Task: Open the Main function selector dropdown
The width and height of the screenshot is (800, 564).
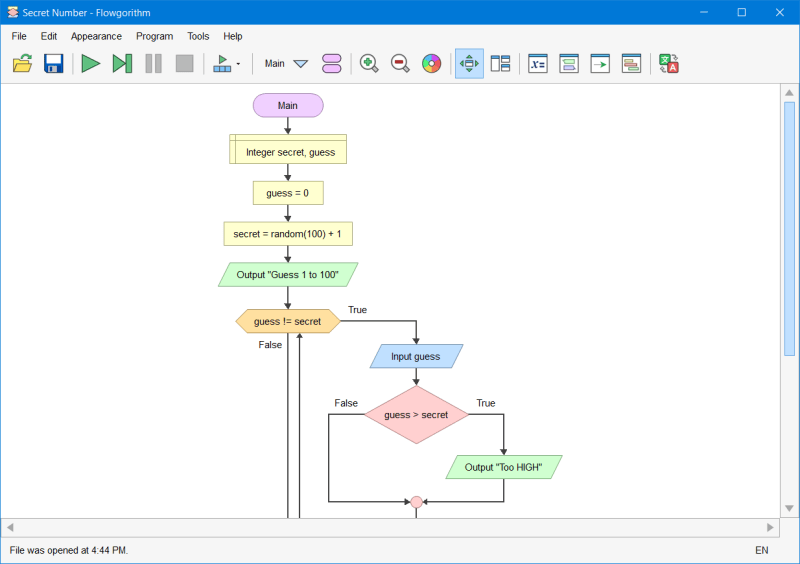Action: [301, 64]
